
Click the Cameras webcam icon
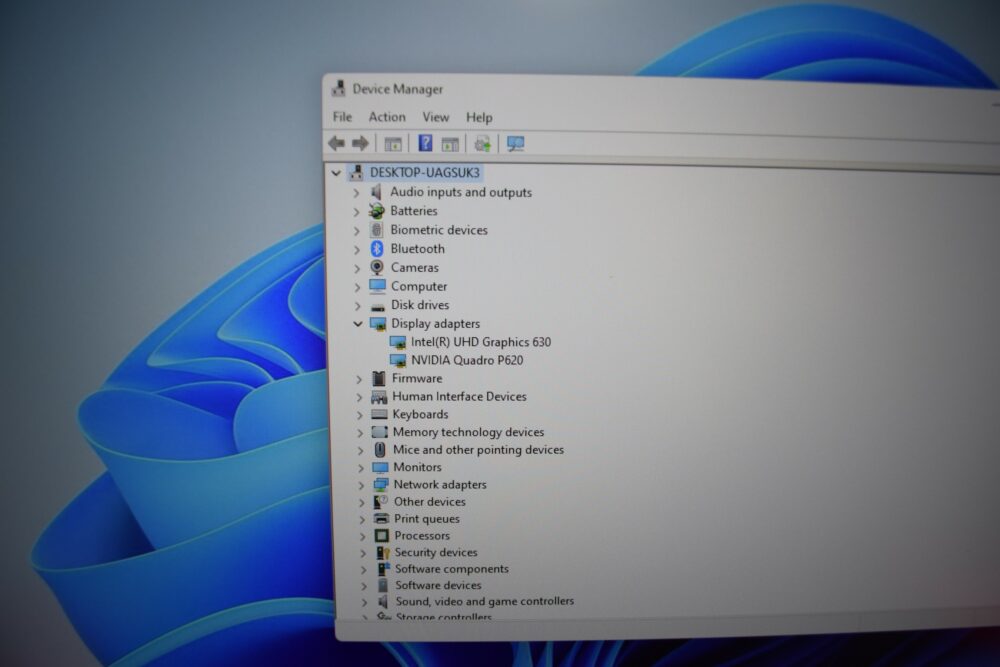pos(378,267)
